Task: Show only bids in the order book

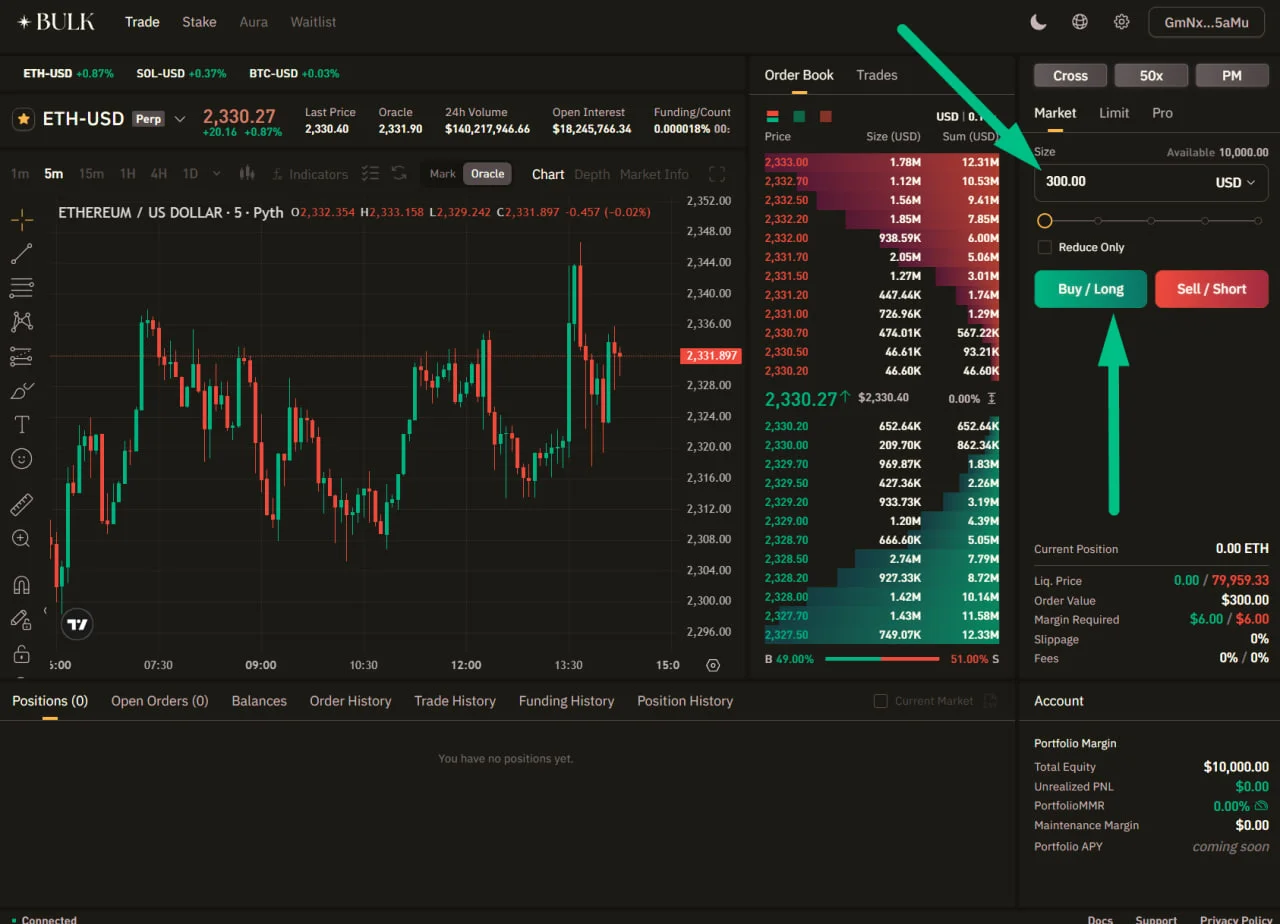Action: point(799,116)
